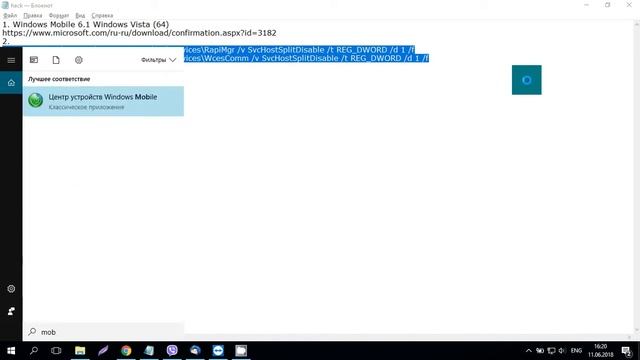The image size is (640, 360).
Task: Open Google Chrome from taskbar
Action: click(x=126, y=351)
